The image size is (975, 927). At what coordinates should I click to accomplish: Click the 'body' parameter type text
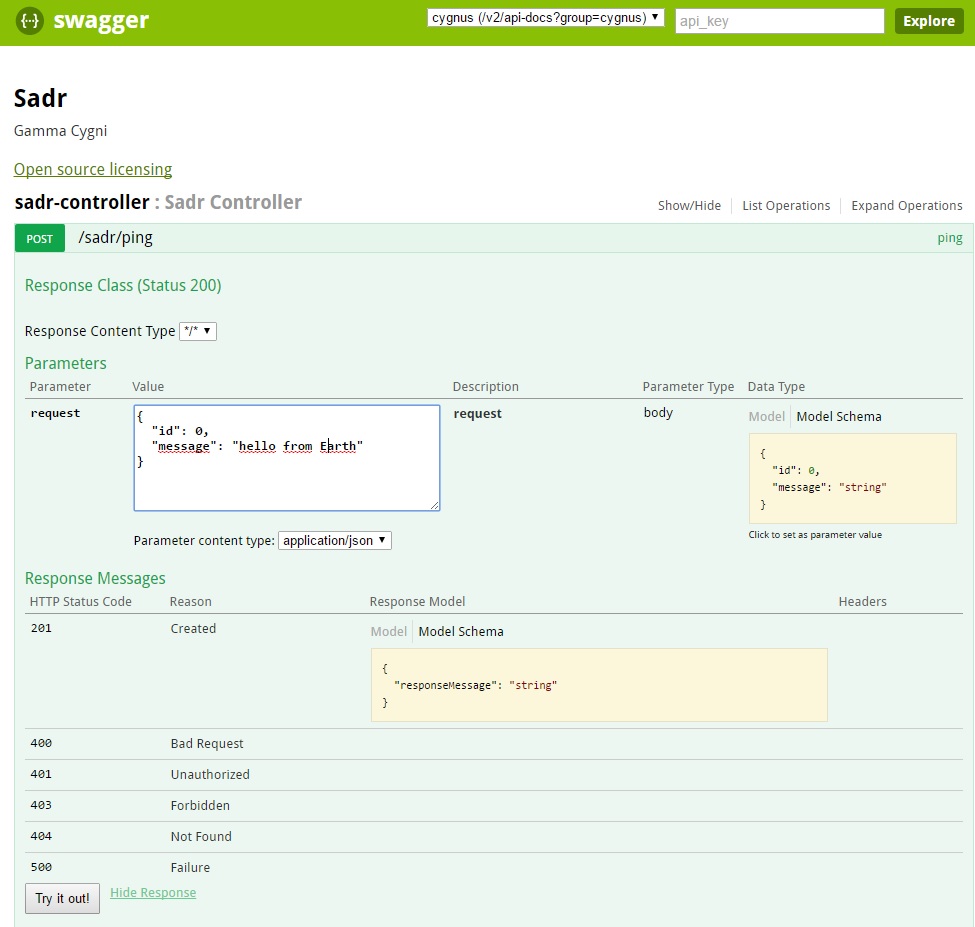pyautogui.click(x=658, y=413)
